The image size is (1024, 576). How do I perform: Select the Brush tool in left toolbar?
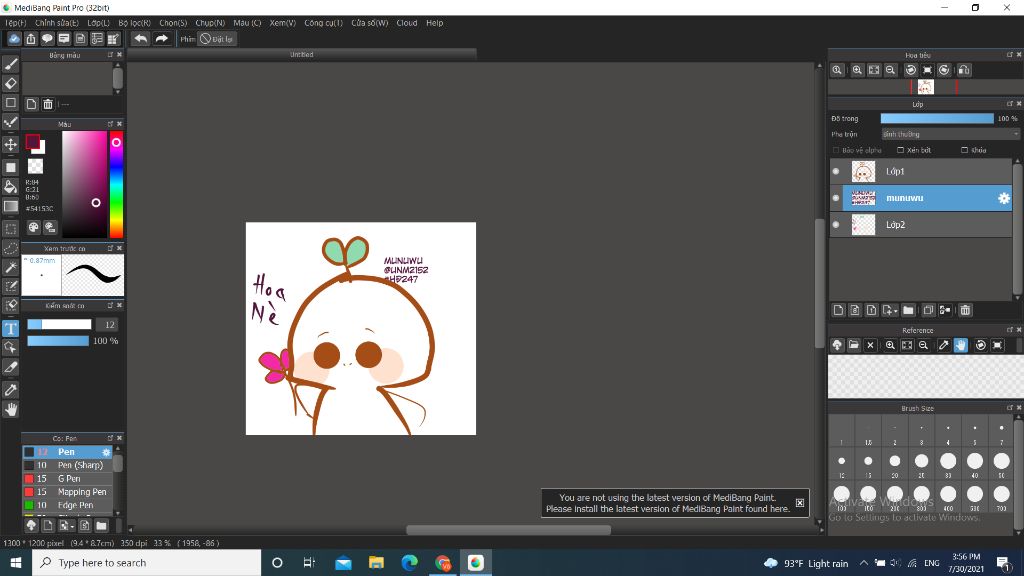pos(11,64)
